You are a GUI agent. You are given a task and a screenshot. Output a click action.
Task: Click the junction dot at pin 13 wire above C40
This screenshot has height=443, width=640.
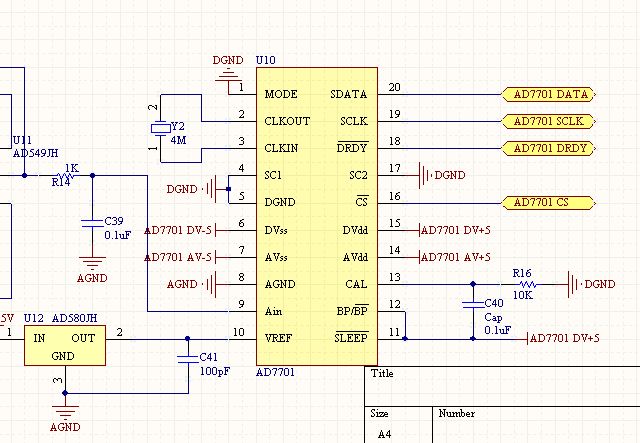pos(473,284)
